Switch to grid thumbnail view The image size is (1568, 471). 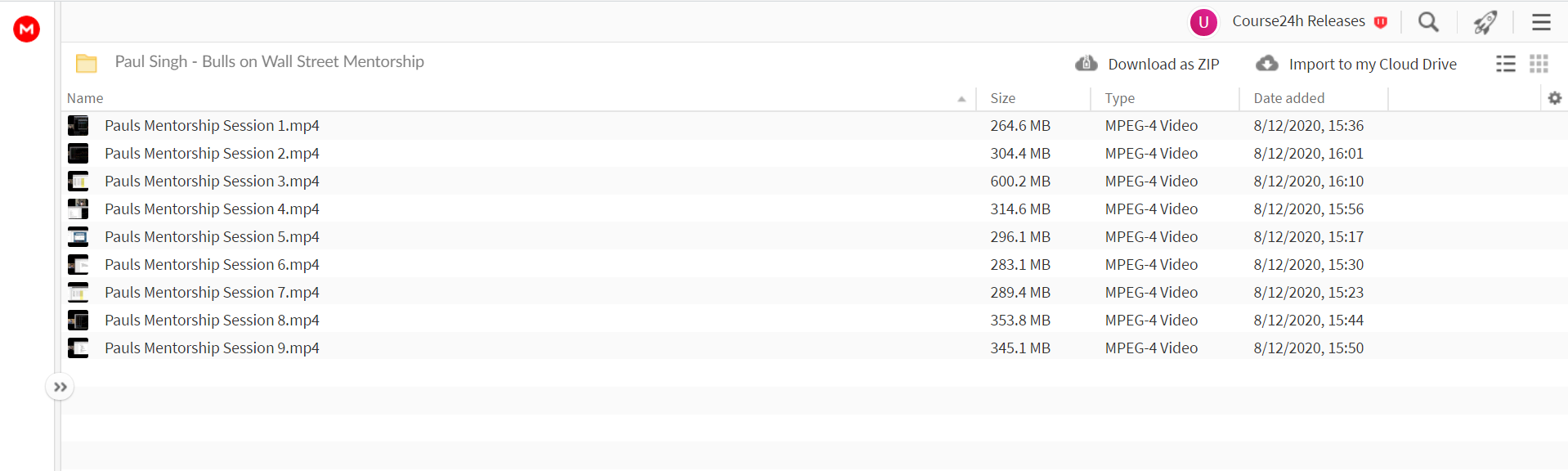tap(1539, 64)
